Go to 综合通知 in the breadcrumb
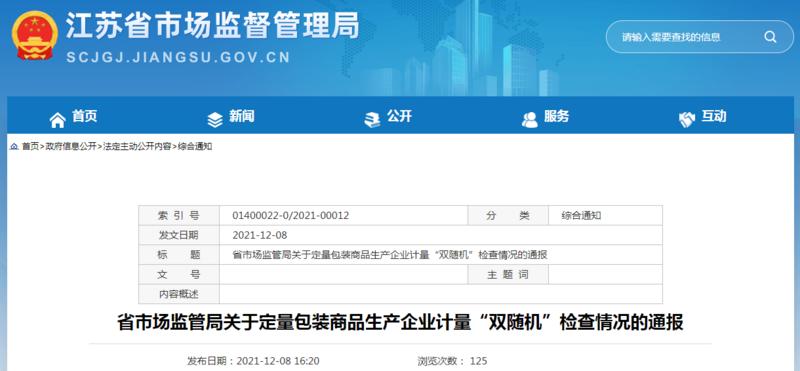 coord(194,147)
